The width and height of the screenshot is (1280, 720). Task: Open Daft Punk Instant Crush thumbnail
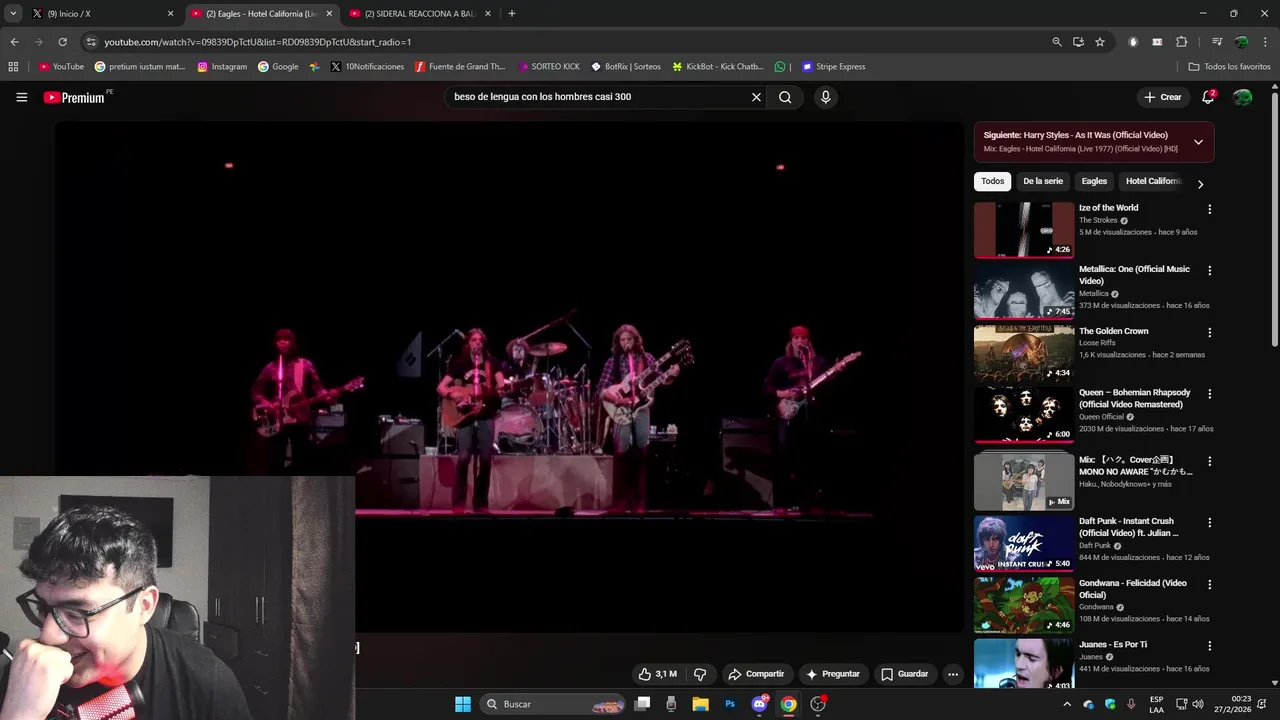click(x=1024, y=543)
